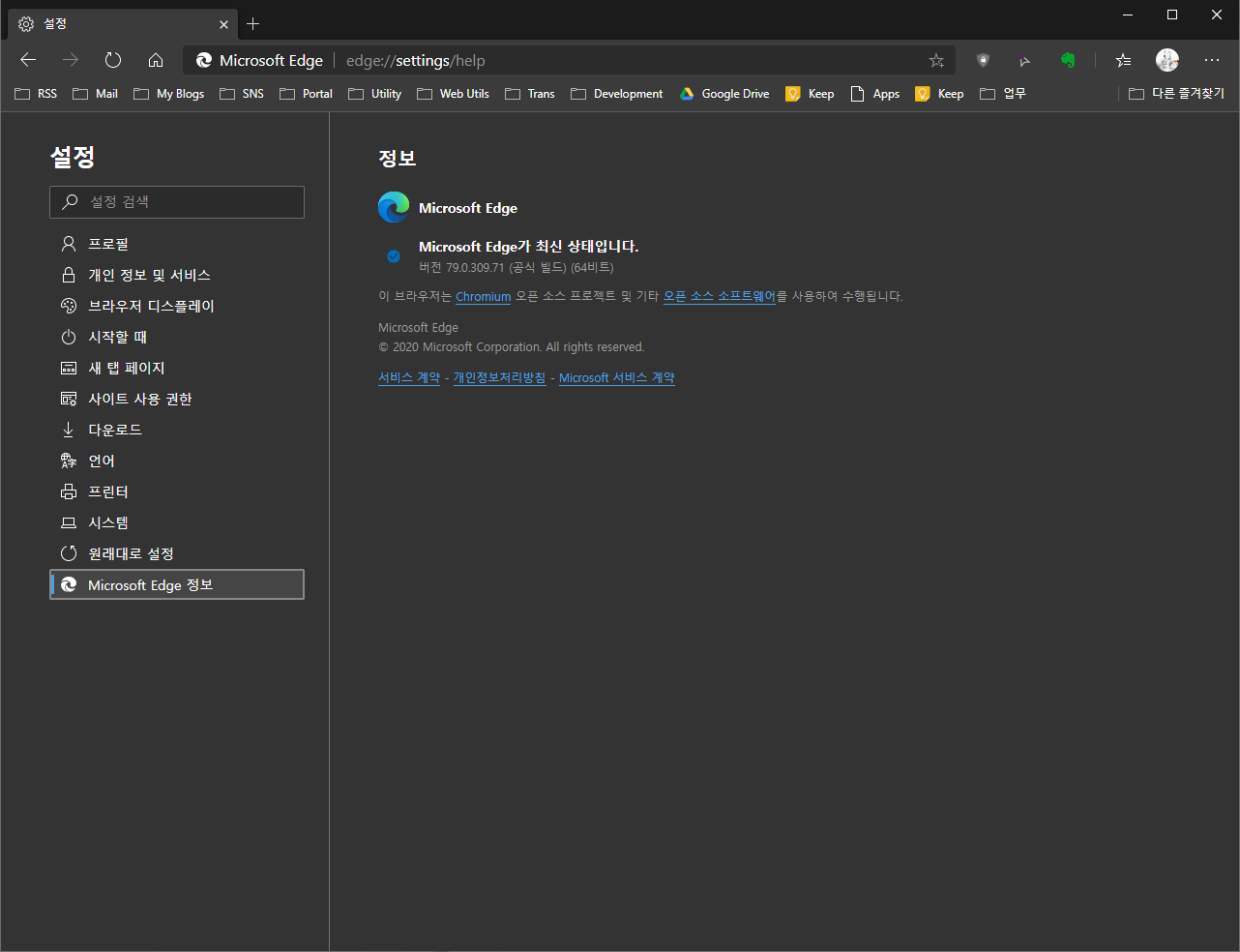Click the shield extension icon

tap(983, 60)
